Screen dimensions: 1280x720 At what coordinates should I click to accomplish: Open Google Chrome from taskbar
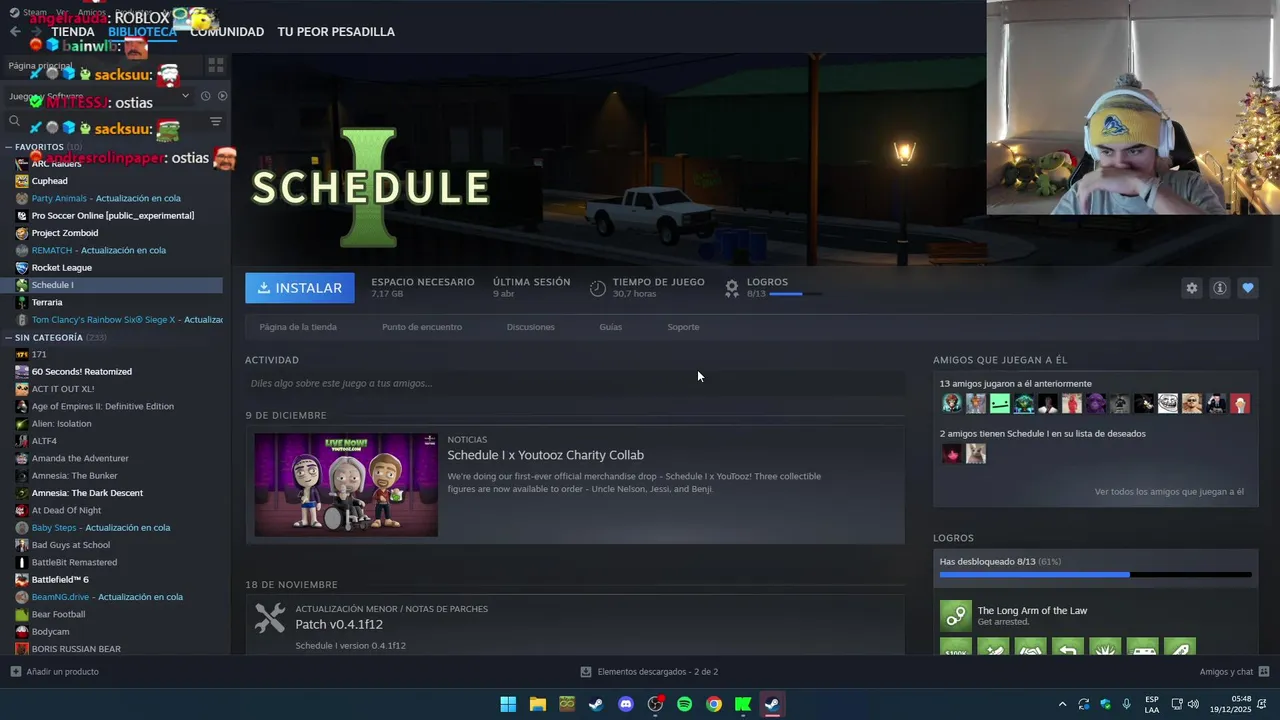coord(713,704)
